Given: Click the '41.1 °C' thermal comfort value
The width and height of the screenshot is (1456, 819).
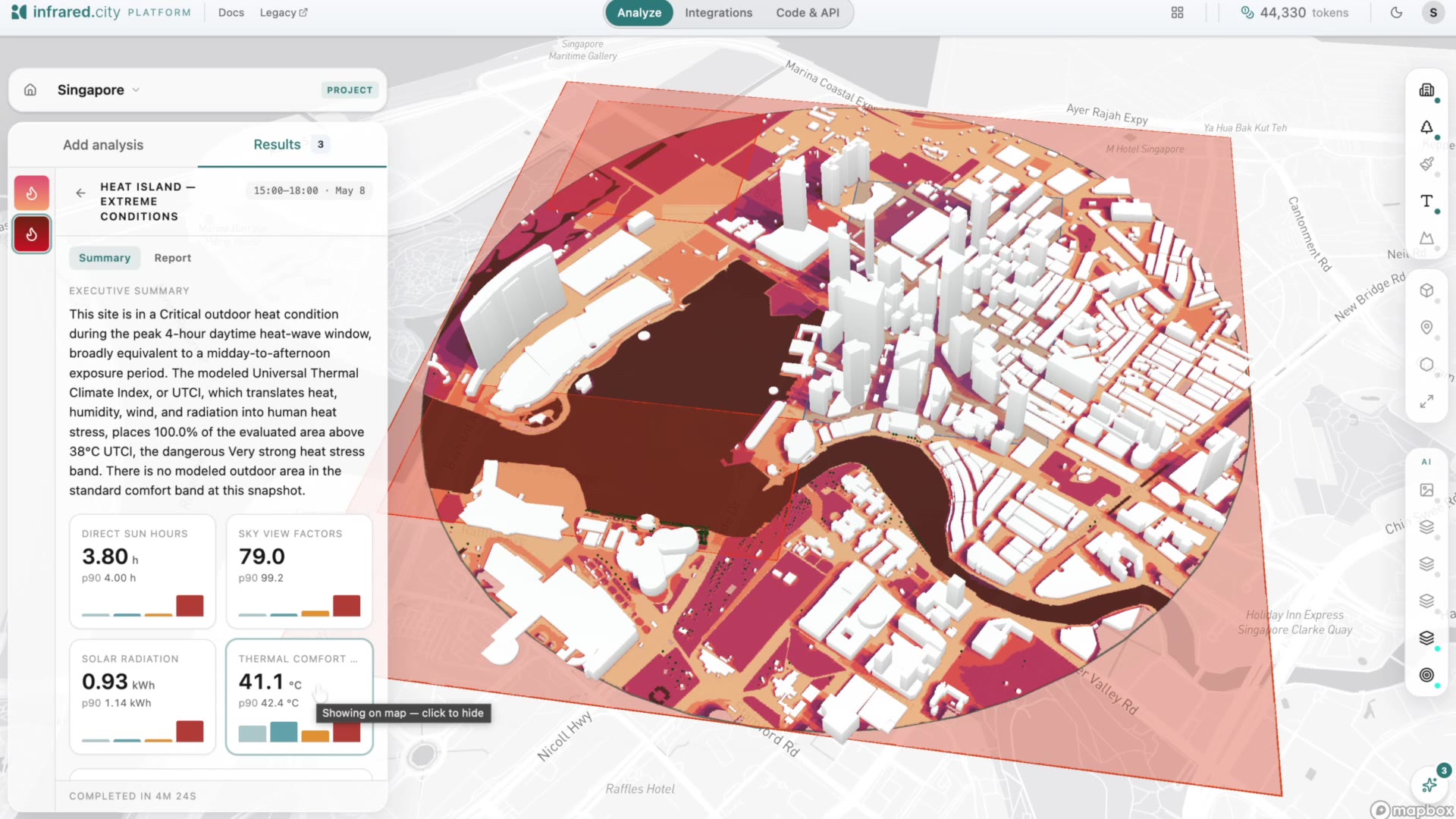Looking at the screenshot, I should click(270, 682).
